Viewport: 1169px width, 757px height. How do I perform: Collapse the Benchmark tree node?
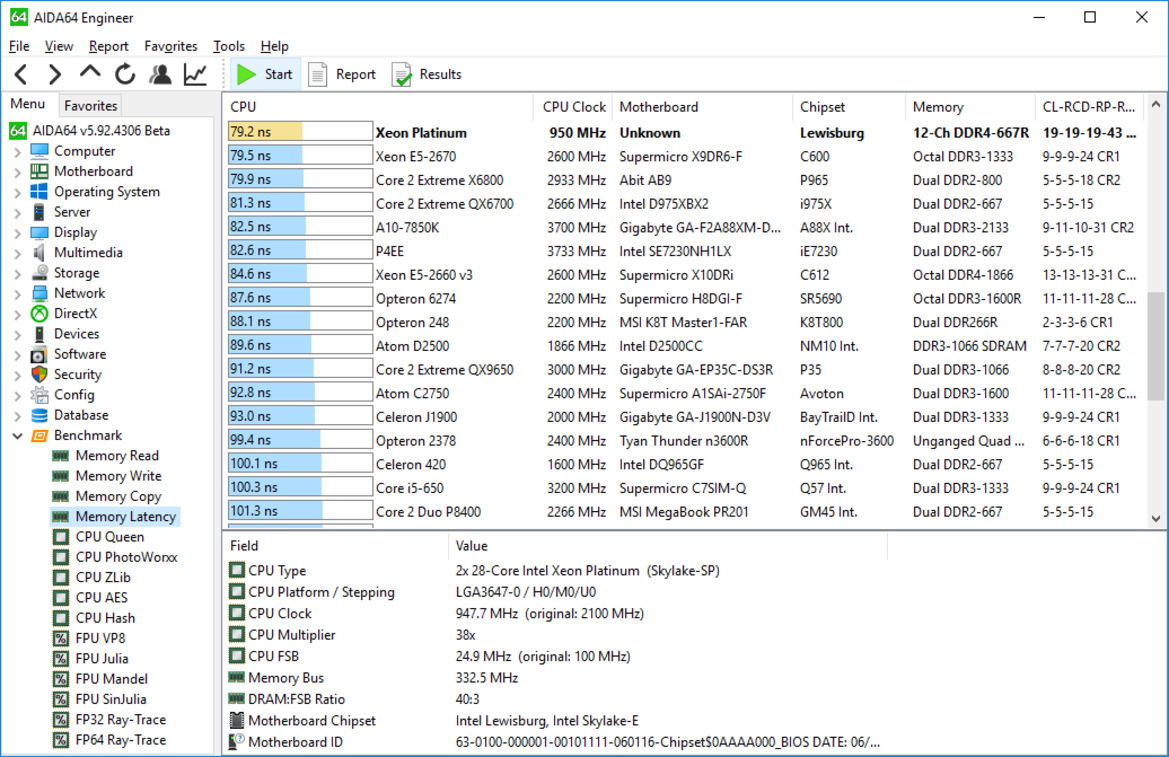tap(17, 436)
